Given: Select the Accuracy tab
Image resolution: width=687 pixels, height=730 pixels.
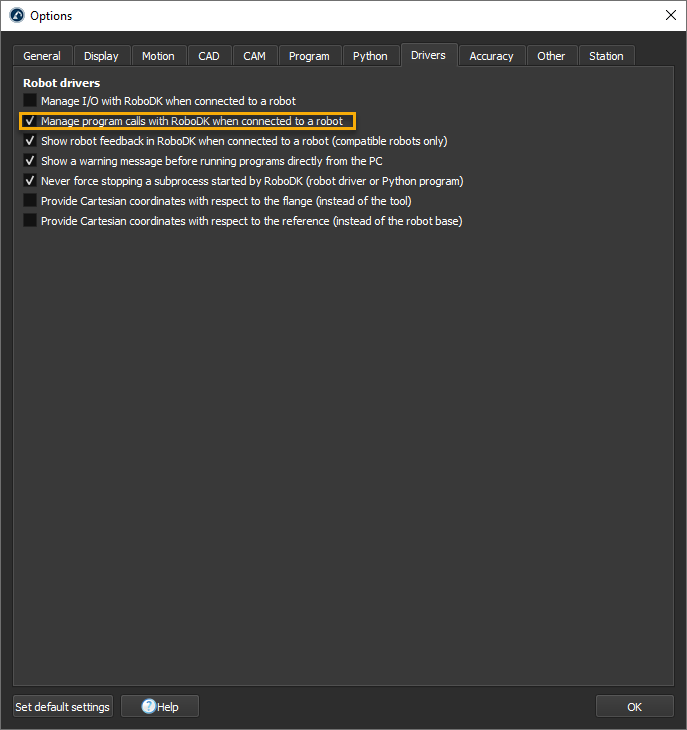Looking at the screenshot, I should pyautogui.click(x=491, y=56).
